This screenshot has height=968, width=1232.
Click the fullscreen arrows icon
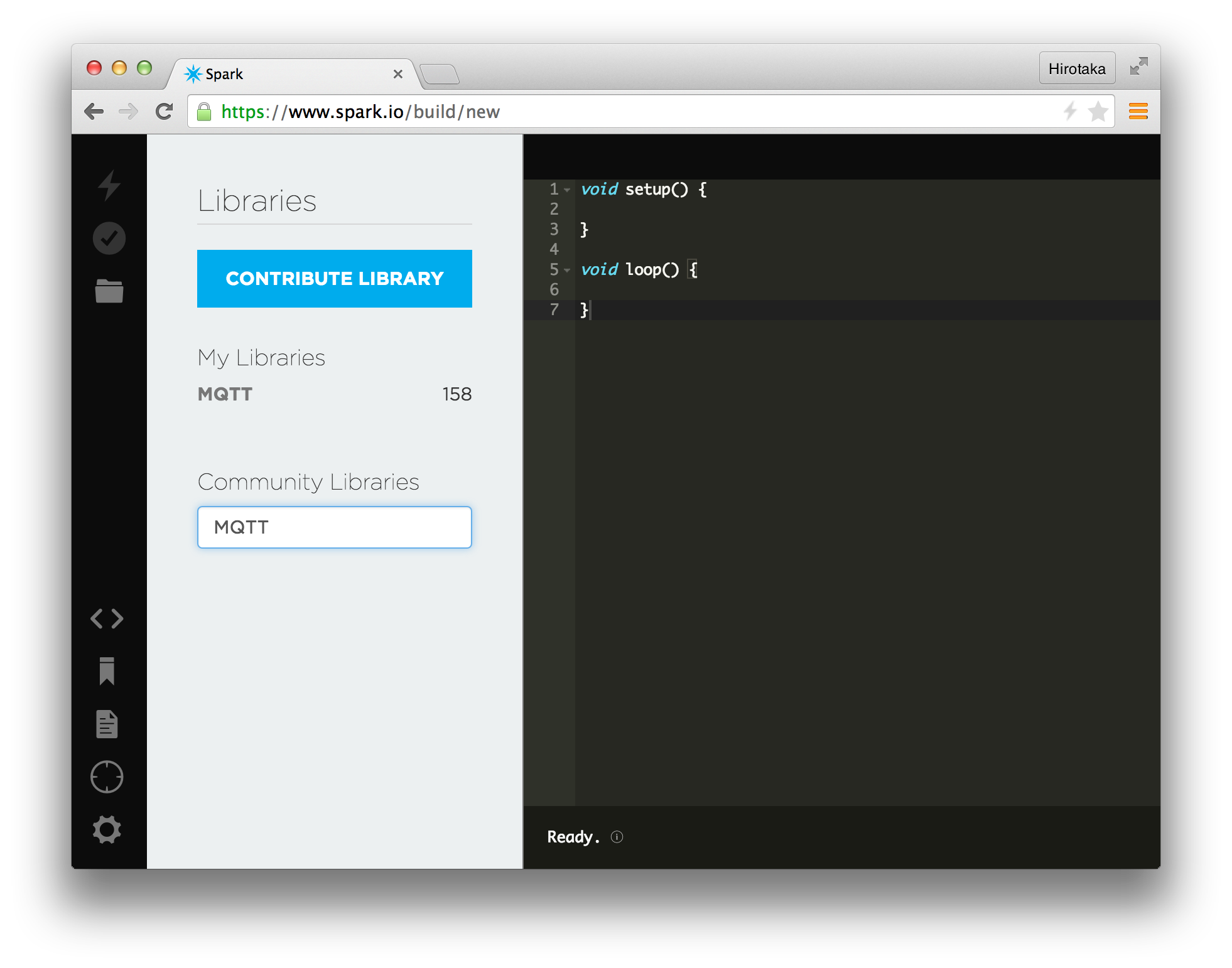pos(1139,67)
